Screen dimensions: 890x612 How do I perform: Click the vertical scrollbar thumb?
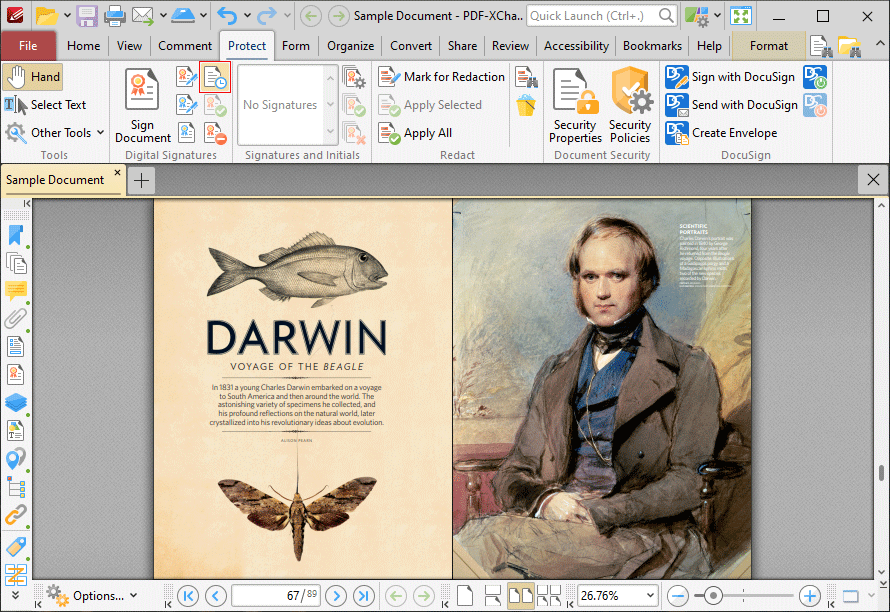coord(881,472)
